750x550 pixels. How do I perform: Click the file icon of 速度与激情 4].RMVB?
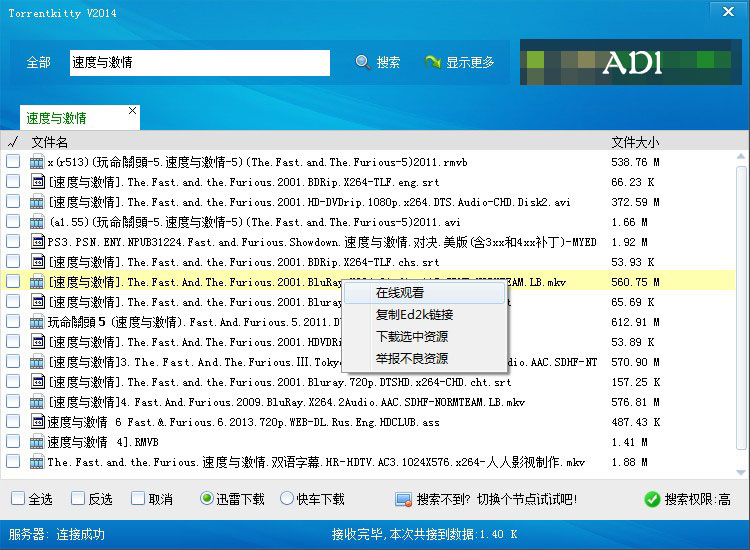(37, 442)
